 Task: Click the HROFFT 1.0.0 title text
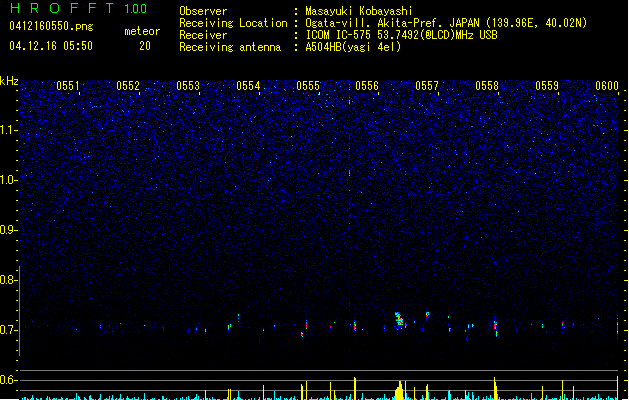click(78, 8)
